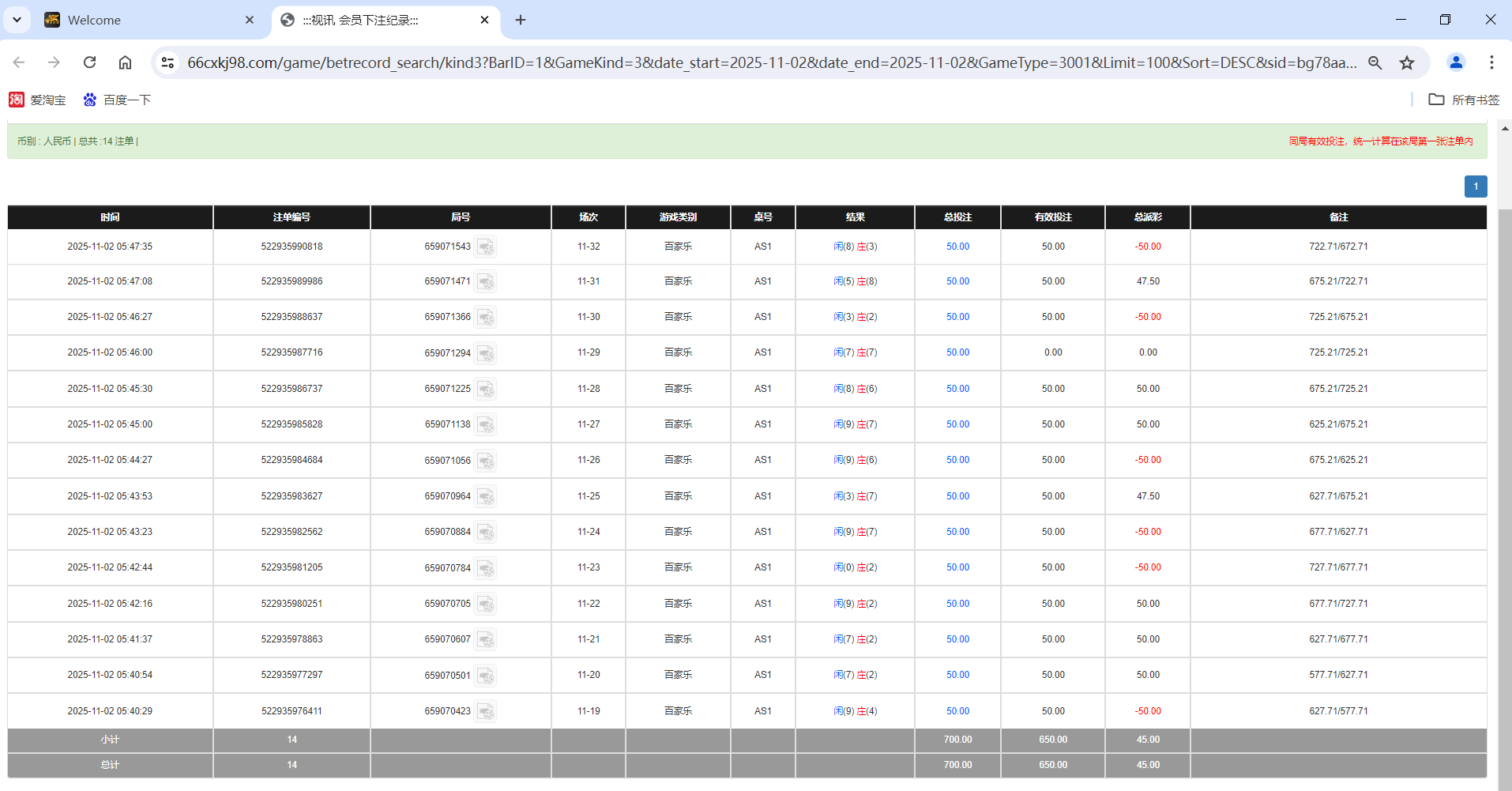
Task: View site information icon in address bar
Action: [x=167, y=62]
